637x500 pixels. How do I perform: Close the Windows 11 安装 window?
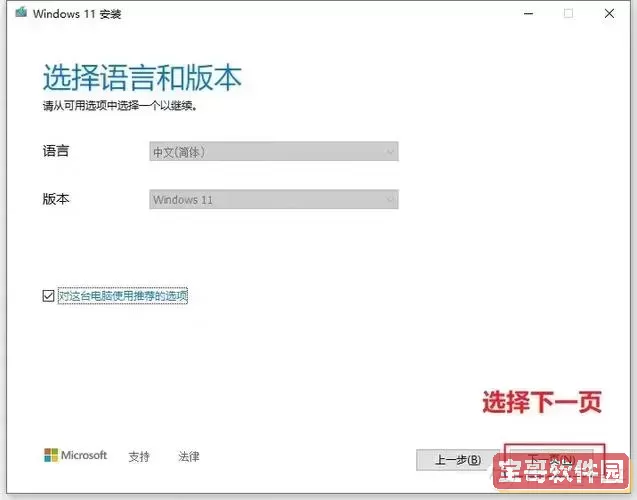609,13
